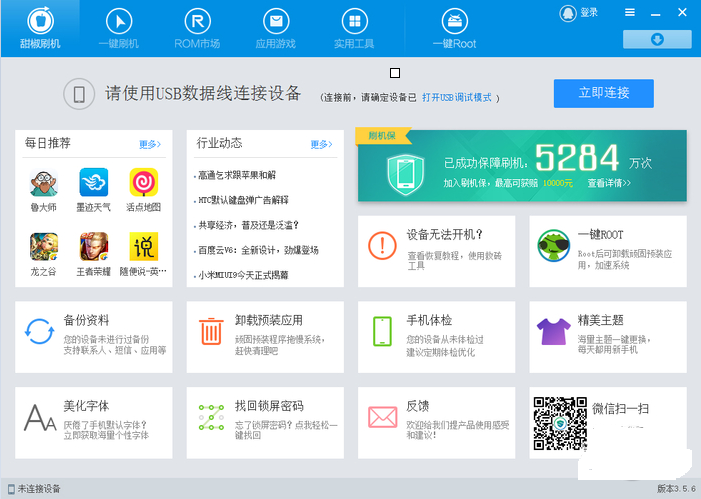The height and width of the screenshot is (499, 701).
Task: Open the download manager arrow button
Action: coord(657,39)
